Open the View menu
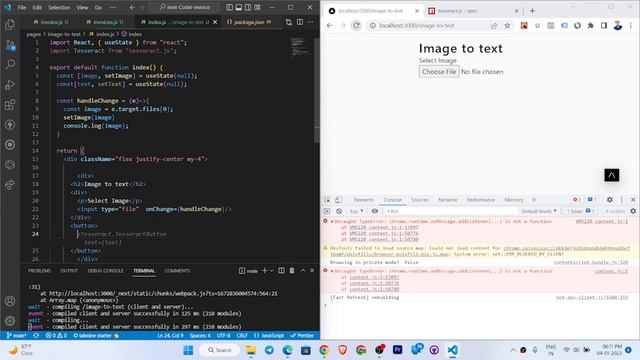The height and width of the screenshot is (360, 640). click(82, 7)
